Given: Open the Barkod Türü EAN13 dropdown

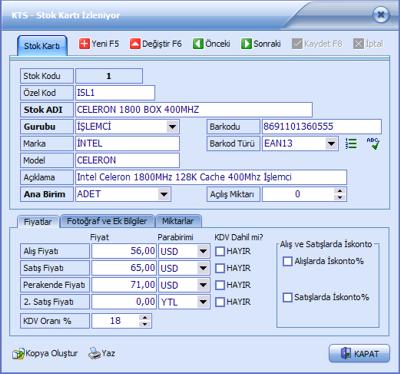Looking at the screenshot, I should click(x=331, y=144).
